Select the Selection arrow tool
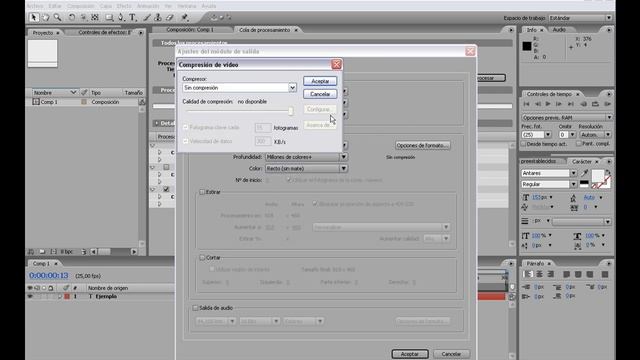 click(34, 17)
